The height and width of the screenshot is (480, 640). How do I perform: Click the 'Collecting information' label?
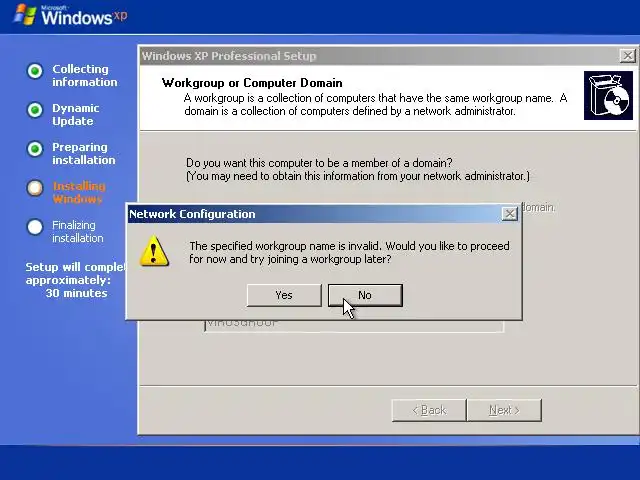(84, 76)
